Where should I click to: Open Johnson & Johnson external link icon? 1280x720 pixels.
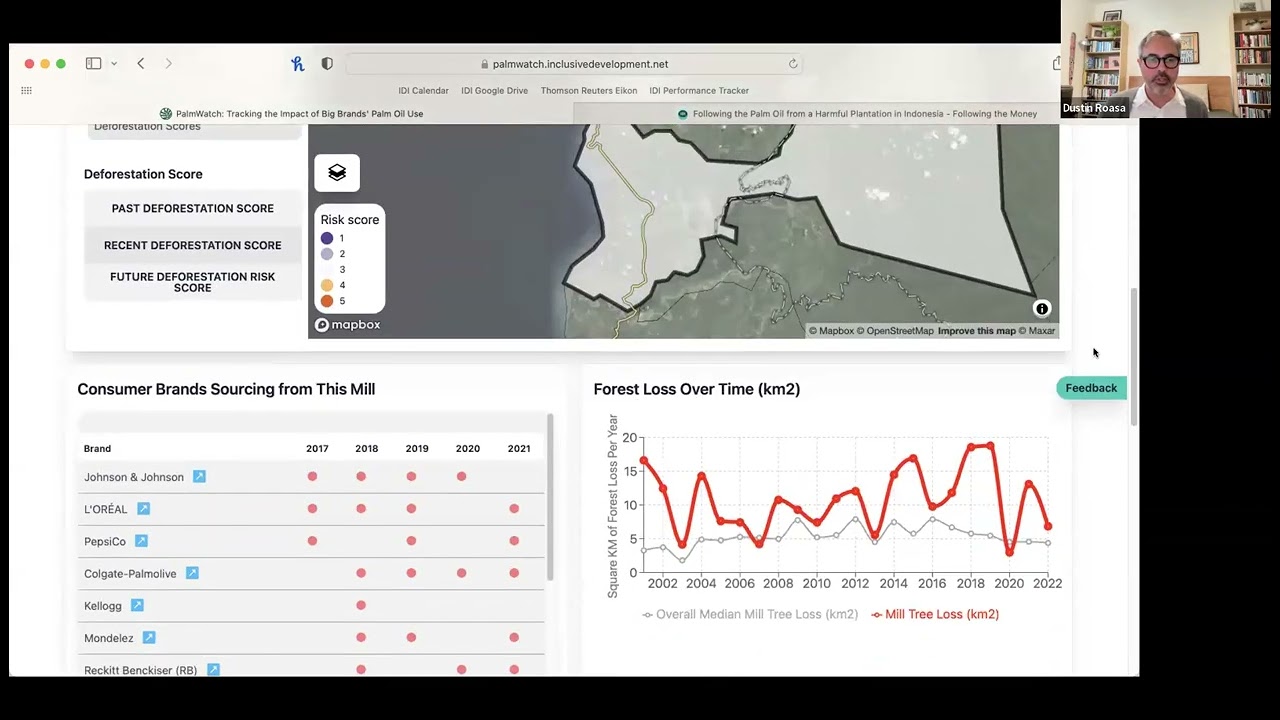199,477
